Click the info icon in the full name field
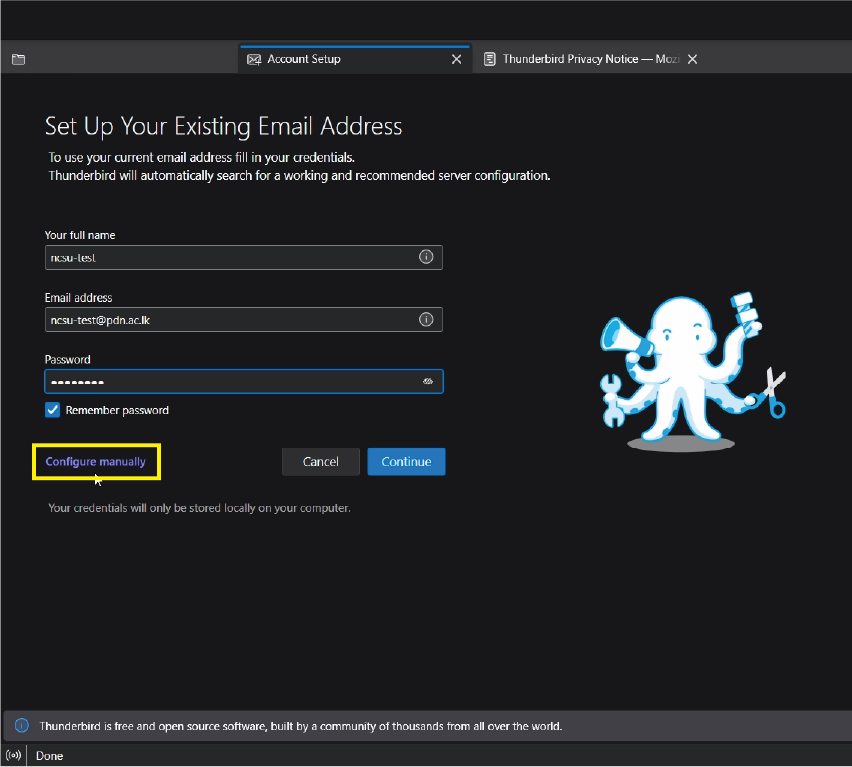This screenshot has width=852, height=767. pos(426,257)
